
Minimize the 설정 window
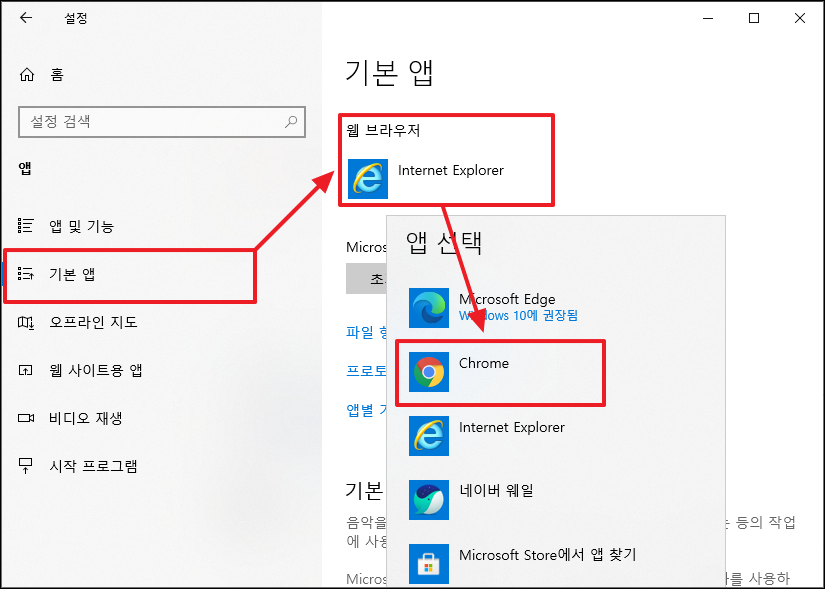[708, 18]
